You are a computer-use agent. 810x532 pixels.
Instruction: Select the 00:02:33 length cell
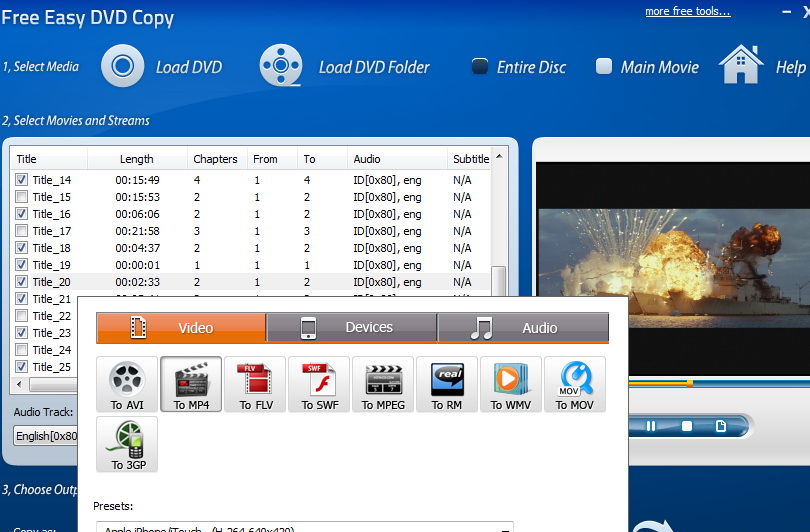tap(137, 282)
